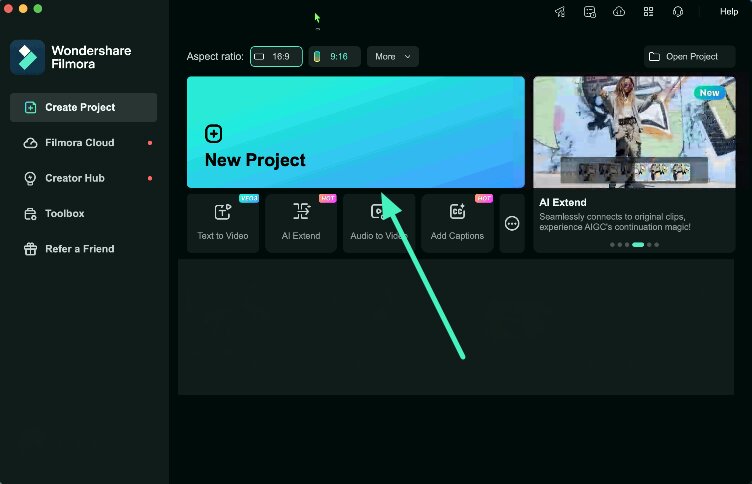The height and width of the screenshot is (484, 752).
Task: Go to last carousel dot
Action: 657,245
